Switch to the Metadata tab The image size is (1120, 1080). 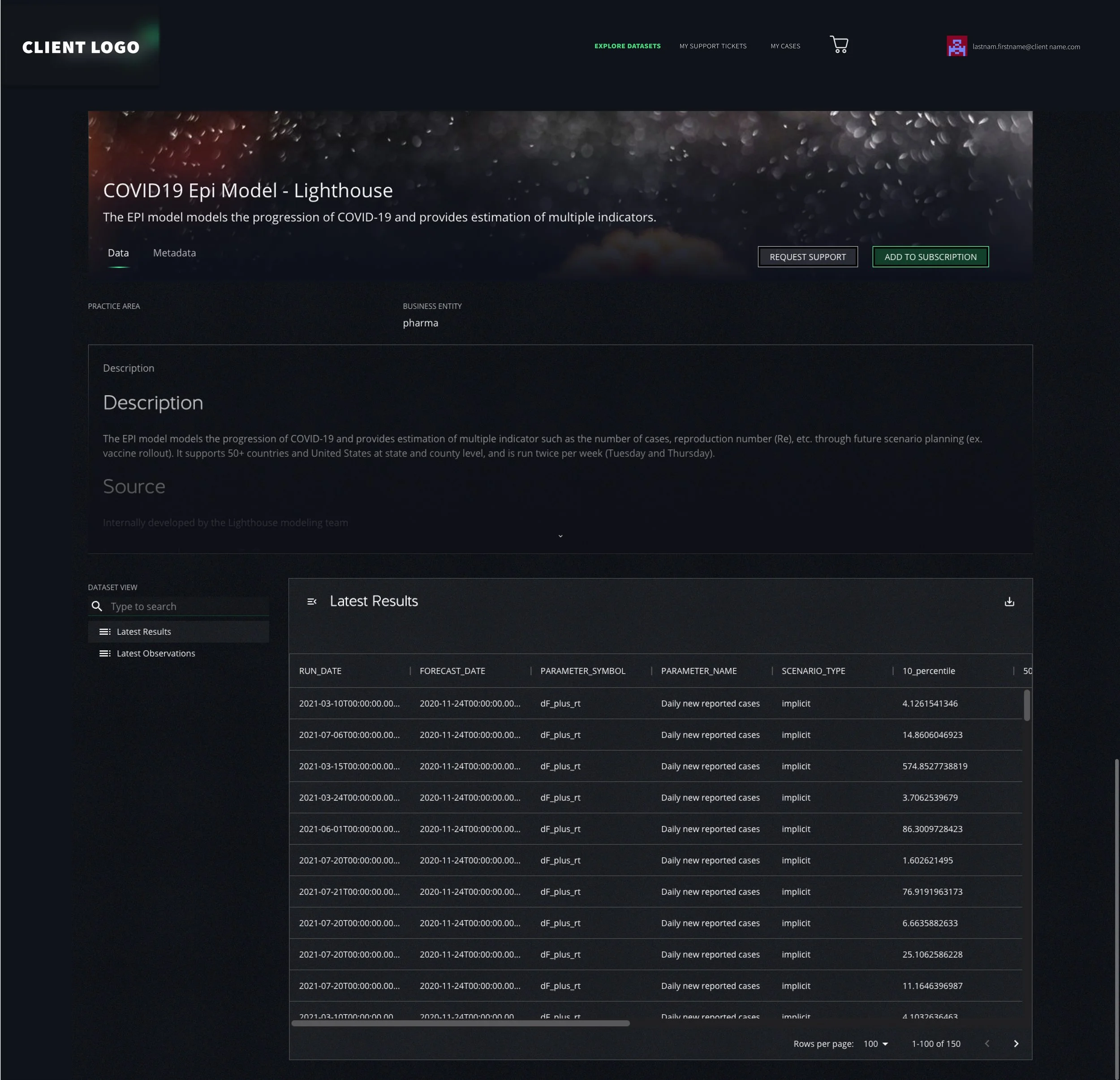pos(174,253)
